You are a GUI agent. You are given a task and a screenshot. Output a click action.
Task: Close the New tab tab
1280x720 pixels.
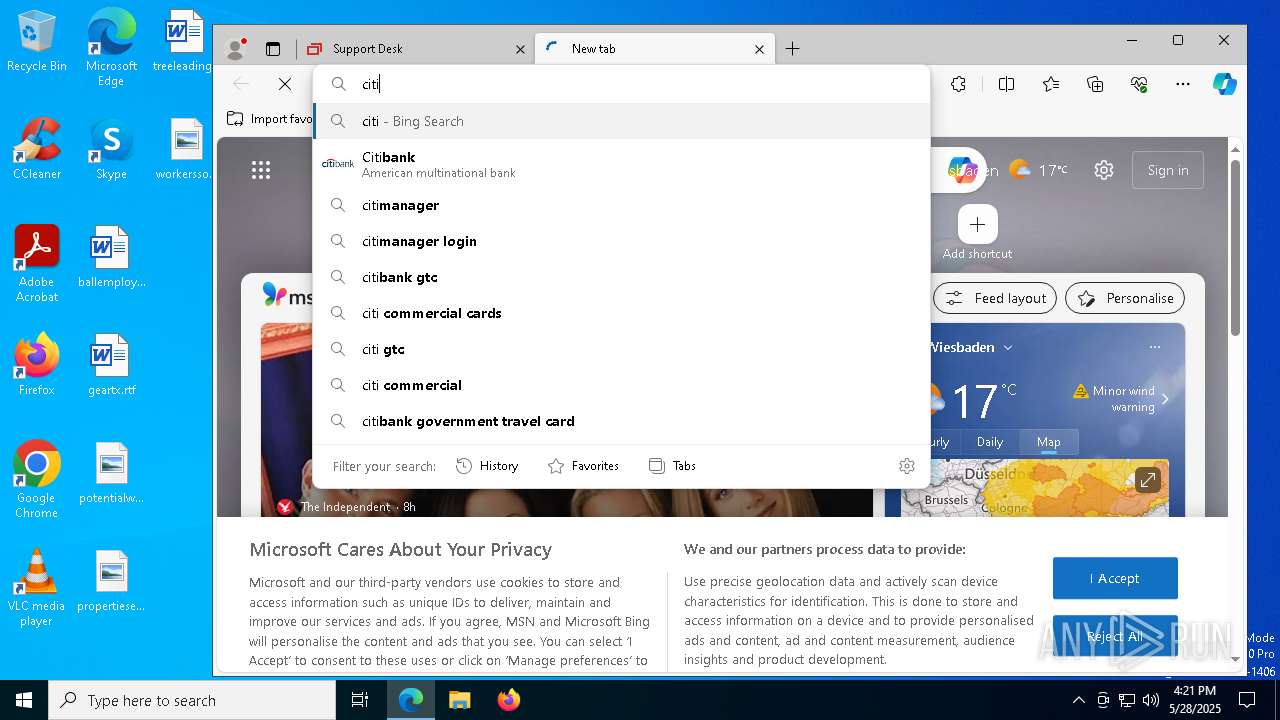pos(759,49)
